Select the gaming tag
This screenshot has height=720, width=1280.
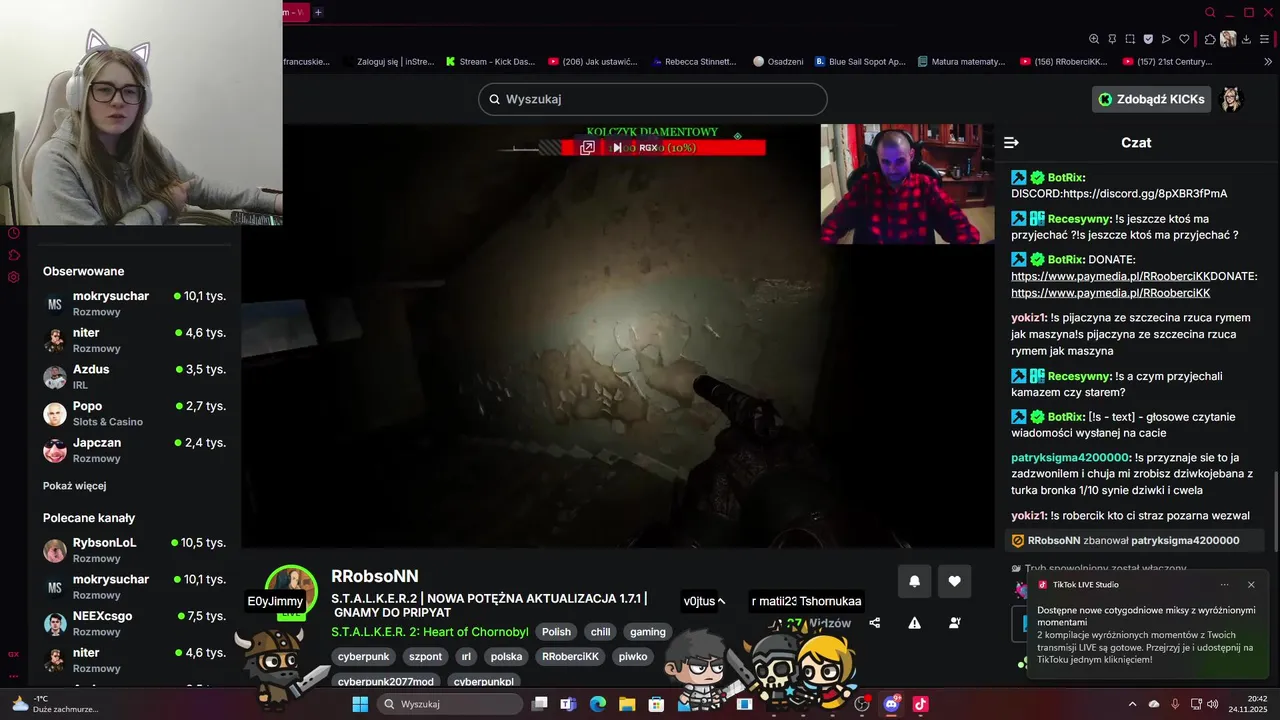coord(647,632)
